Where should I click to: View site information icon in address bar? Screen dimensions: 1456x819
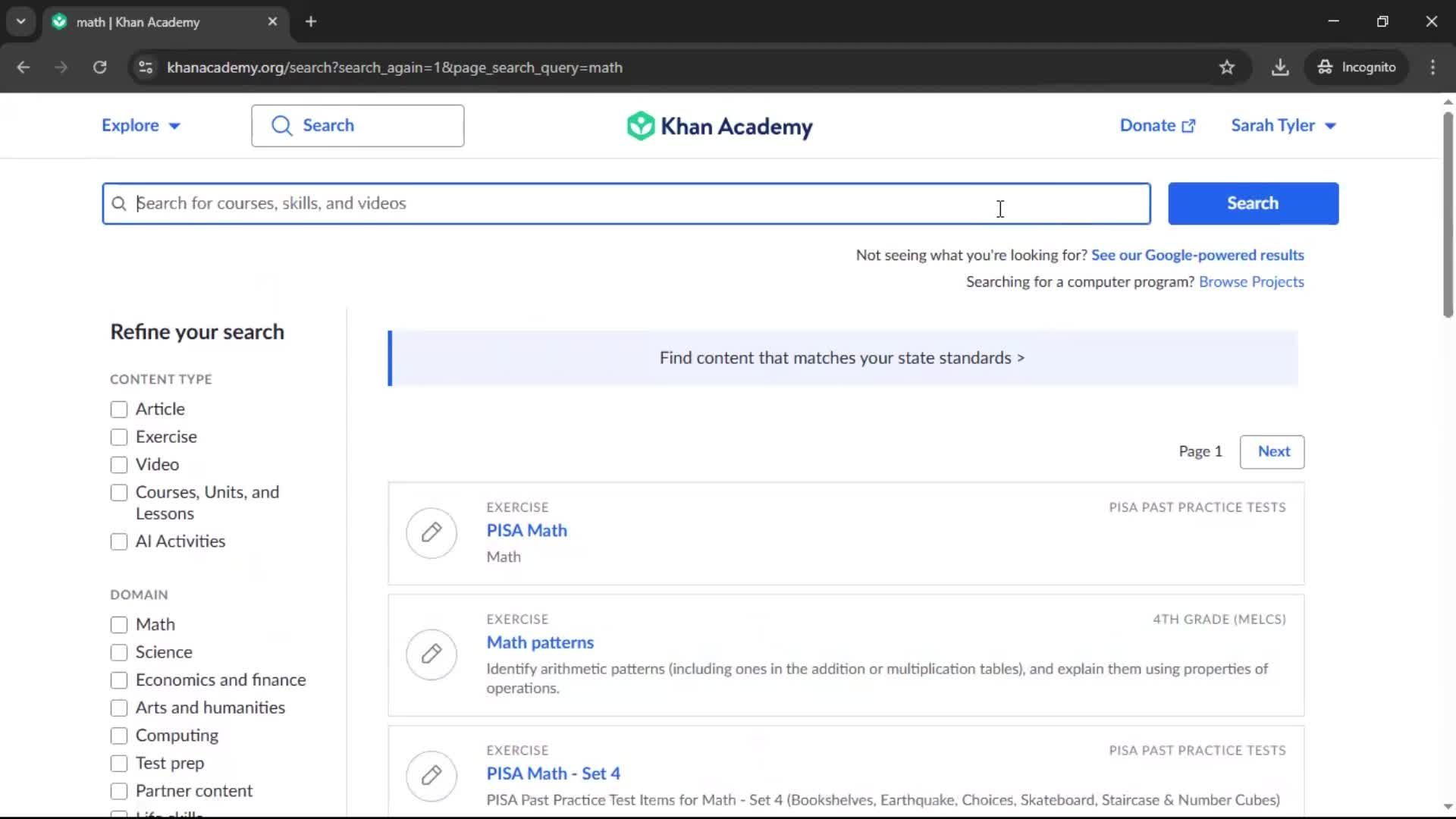(x=146, y=67)
